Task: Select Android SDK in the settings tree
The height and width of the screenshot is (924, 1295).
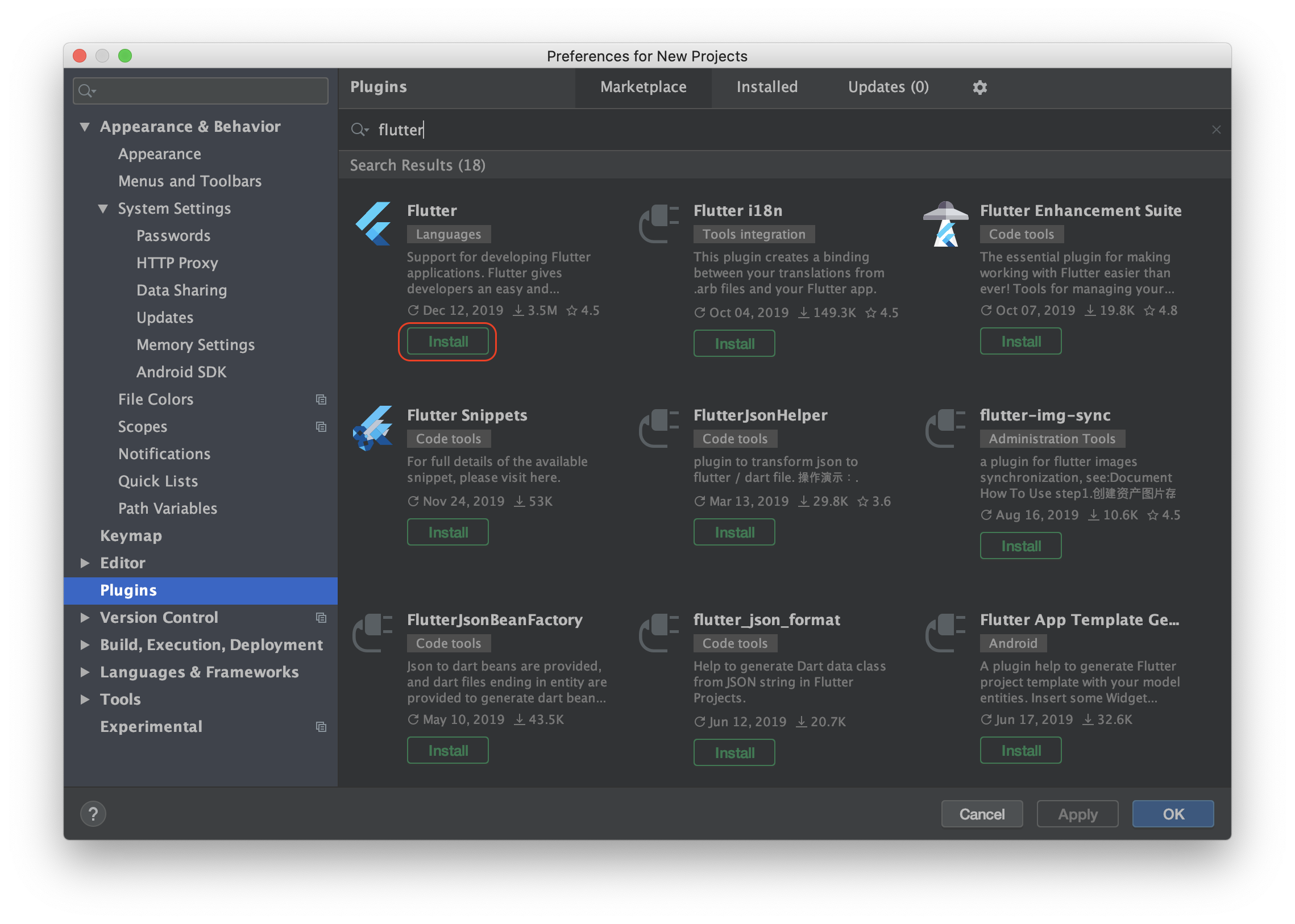Action: point(181,372)
